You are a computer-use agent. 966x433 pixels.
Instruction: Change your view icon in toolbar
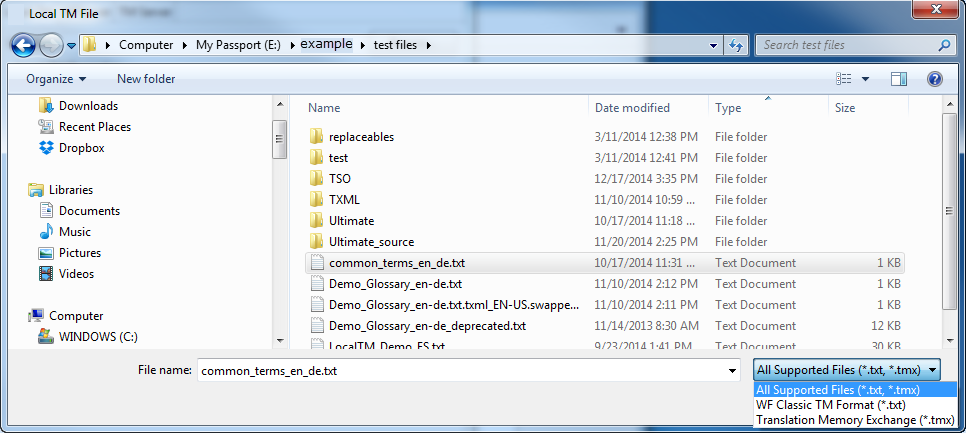843,79
